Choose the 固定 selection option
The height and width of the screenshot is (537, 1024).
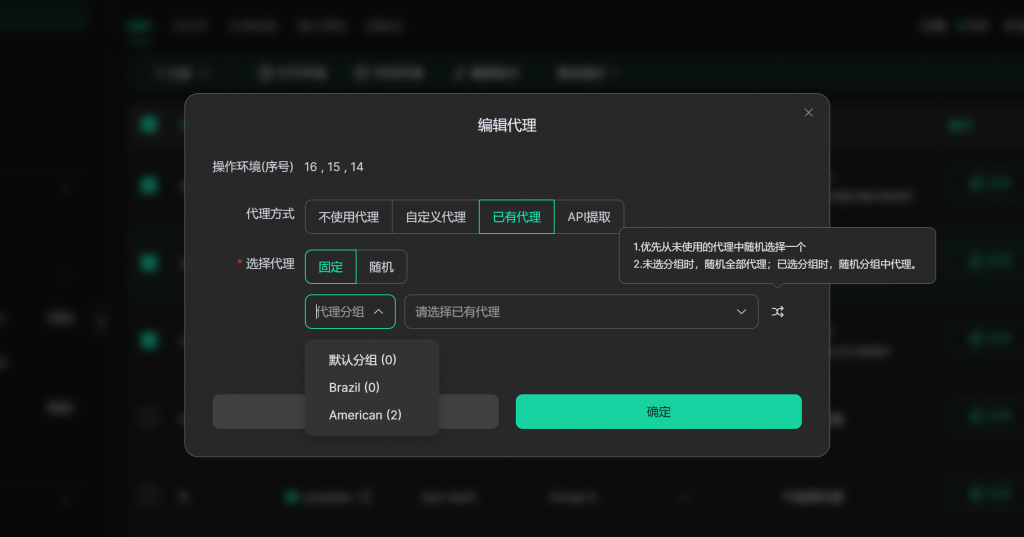[330, 267]
